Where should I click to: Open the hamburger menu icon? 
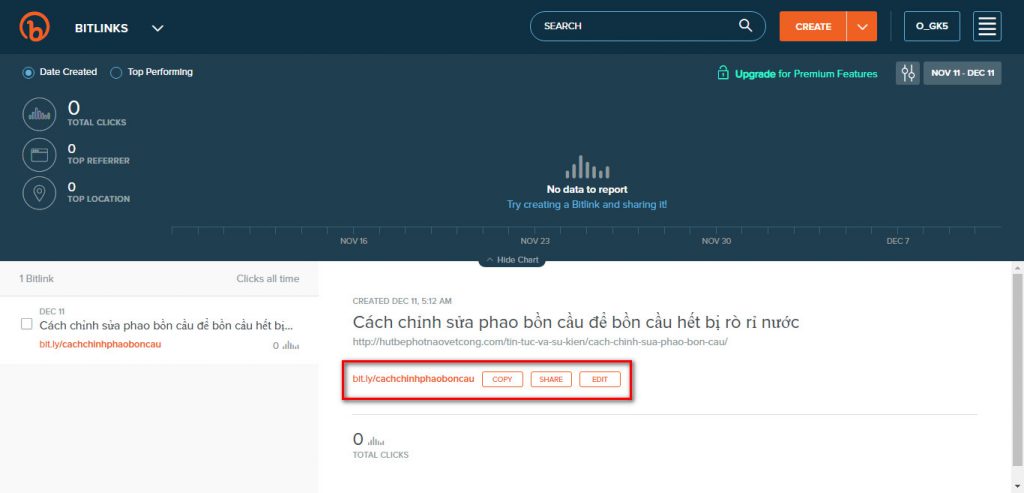click(987, 27)
